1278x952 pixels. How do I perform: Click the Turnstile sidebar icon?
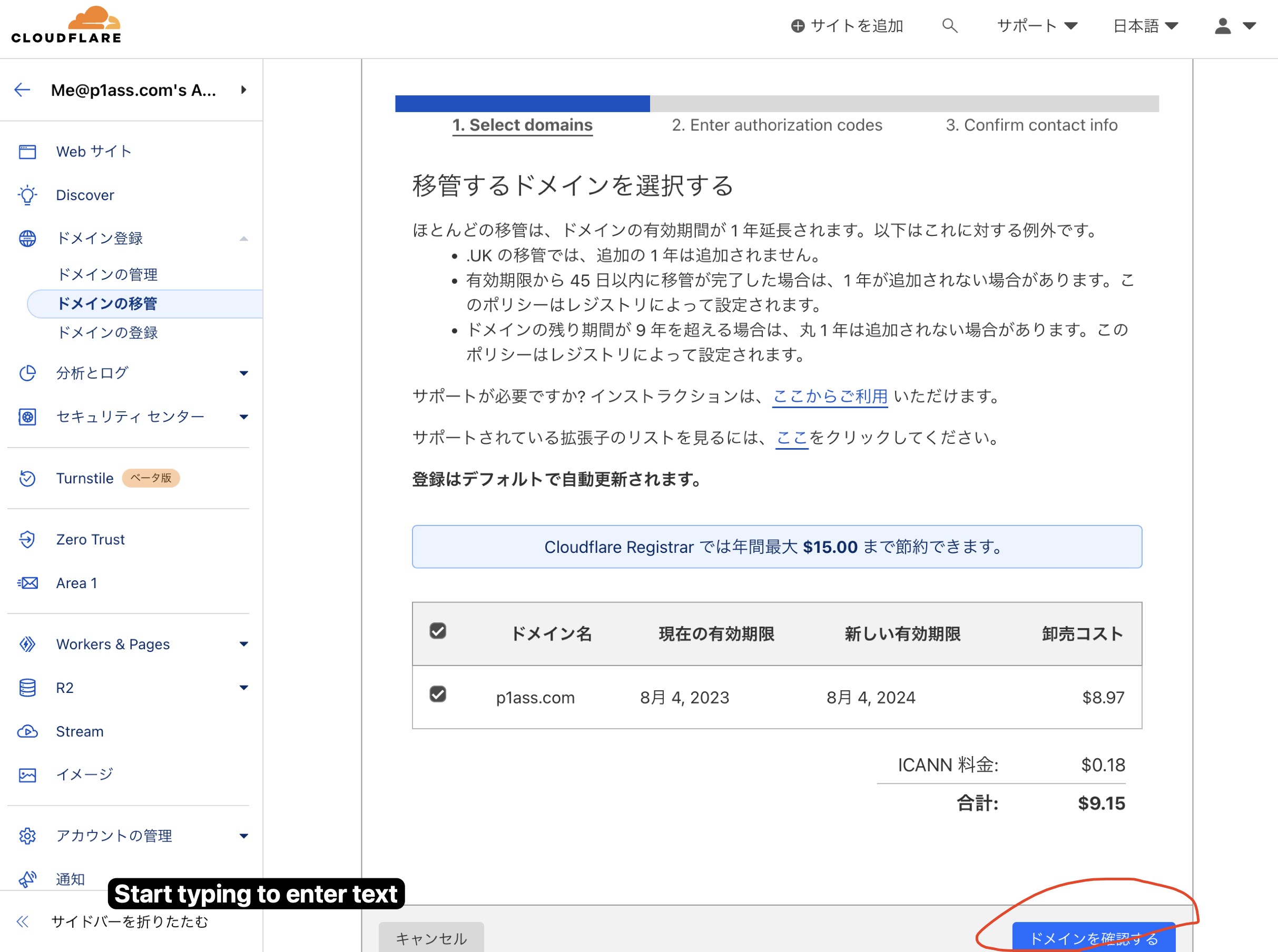[27, 478]
